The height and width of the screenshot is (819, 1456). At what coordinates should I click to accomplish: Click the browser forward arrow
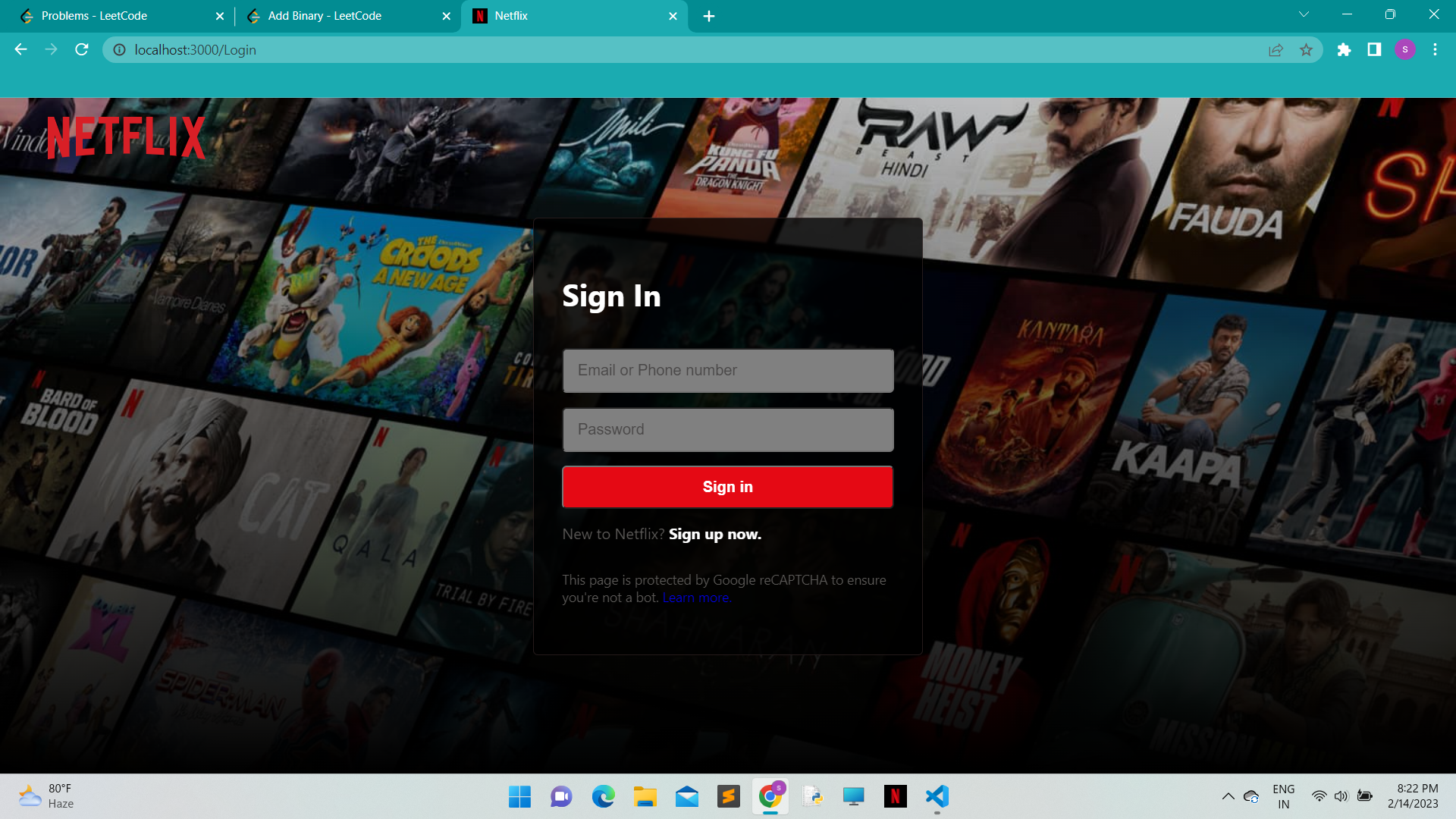tap(51, 49)
